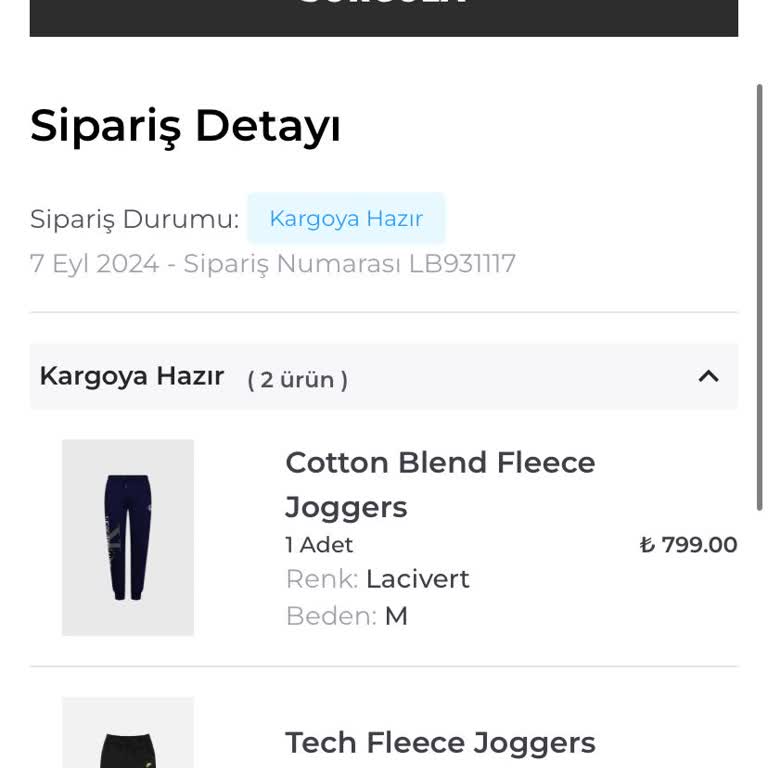Click order number LB931117 text
The height and width of the screenshot is (768, 768).
[x=462, y=264]
